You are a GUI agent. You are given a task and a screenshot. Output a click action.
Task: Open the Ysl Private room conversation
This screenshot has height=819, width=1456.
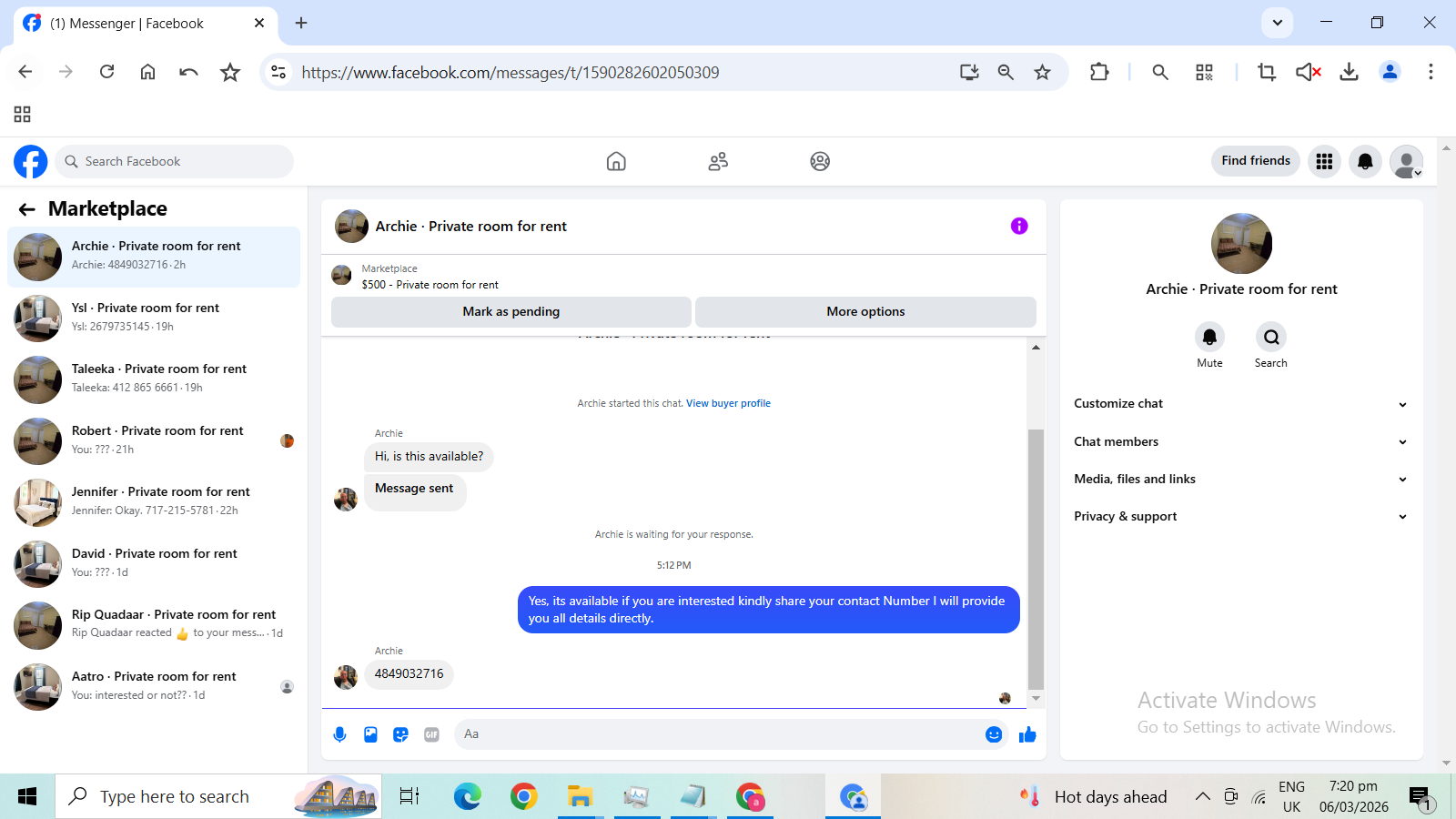154,318
